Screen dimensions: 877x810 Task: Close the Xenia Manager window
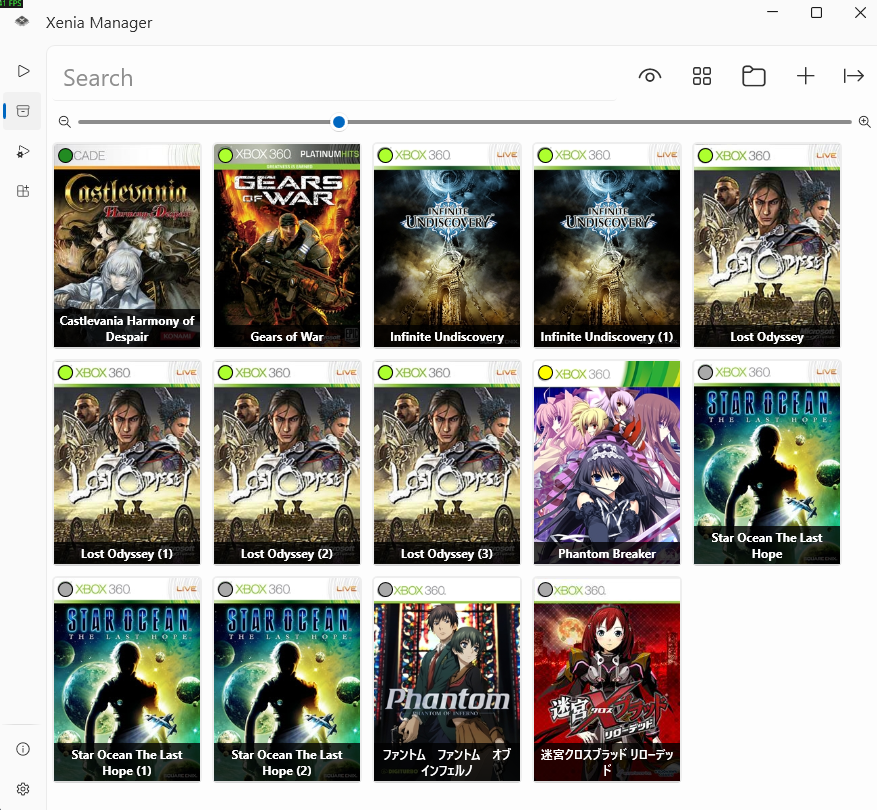[x=860, y=12]
